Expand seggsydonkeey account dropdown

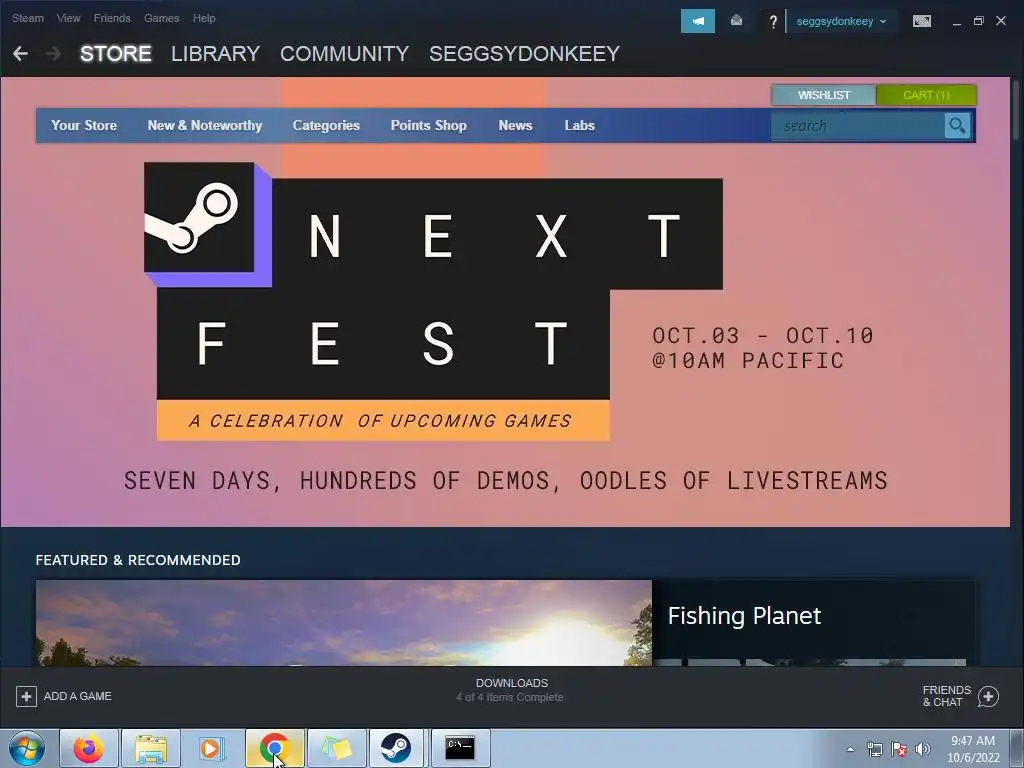point(841,22)
